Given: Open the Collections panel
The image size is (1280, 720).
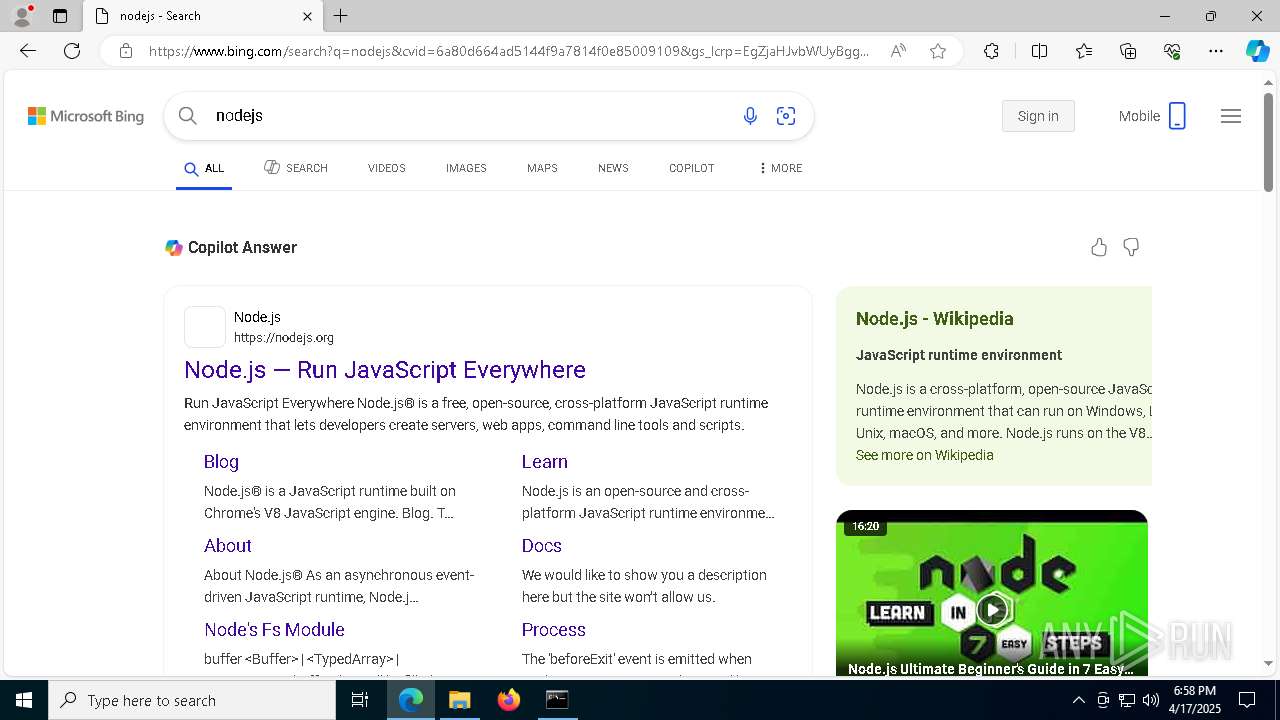Looking at the screenshot, I should (1128, 51).
